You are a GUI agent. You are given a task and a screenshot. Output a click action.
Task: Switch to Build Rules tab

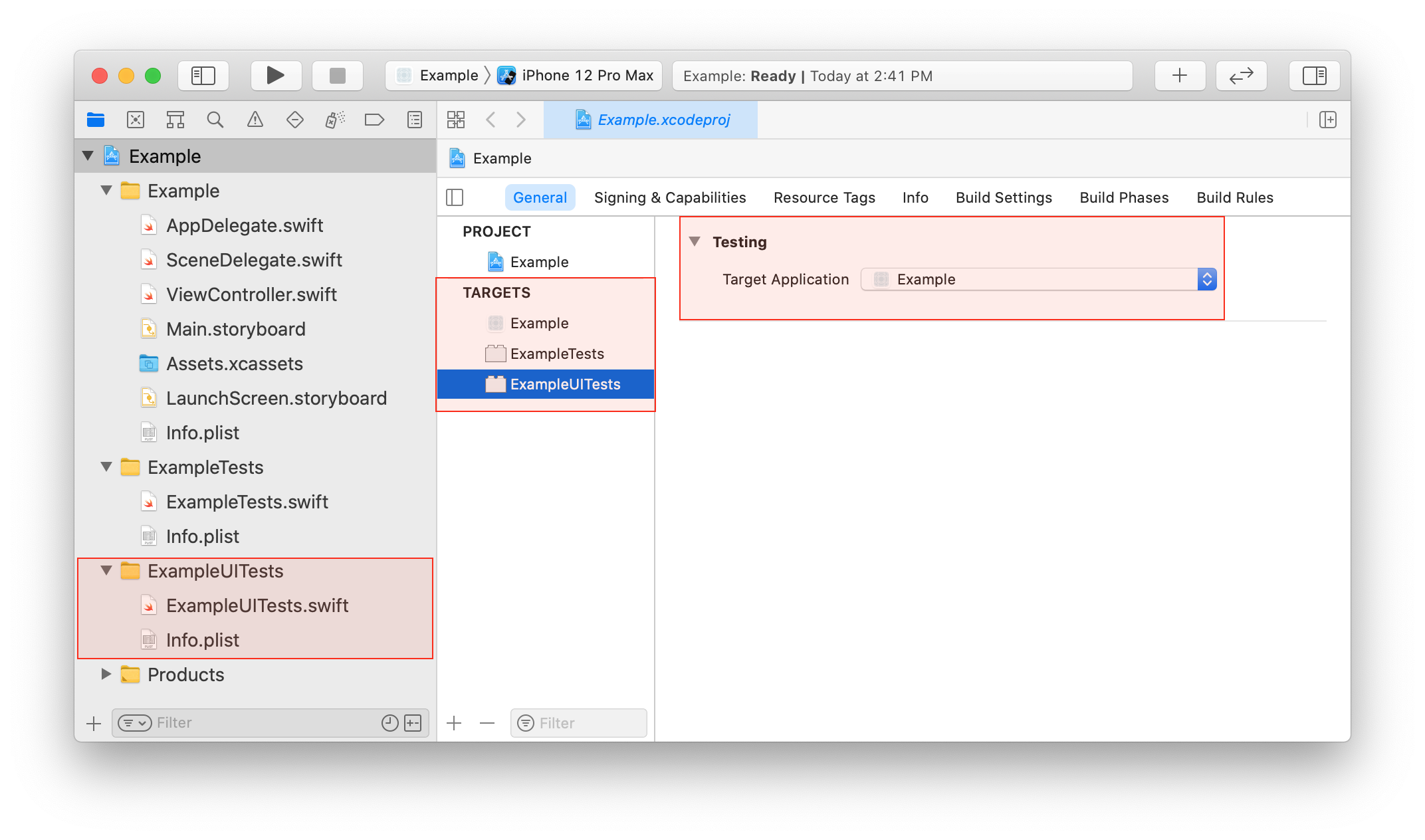pyautogui.click(x=1235, y=197)
